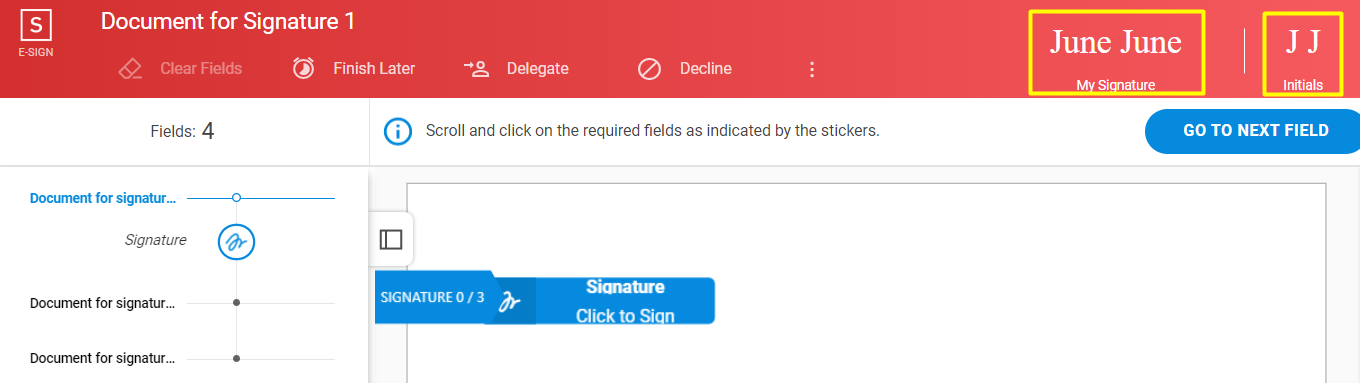Select the June June My Signature box
The image size is (1360, 383).
(x=1116, y=53)
